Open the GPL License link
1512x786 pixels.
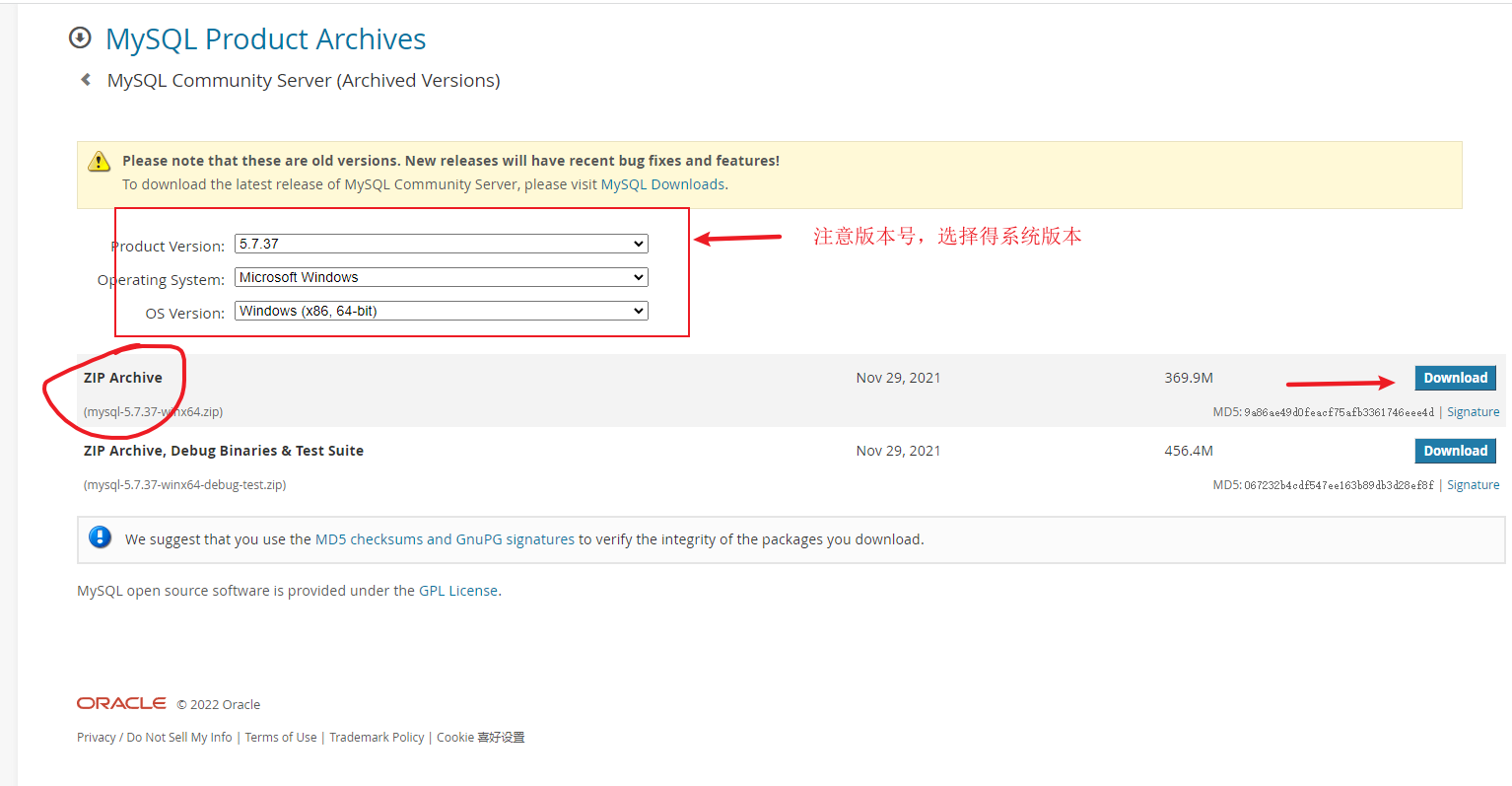tap(458, 591)
